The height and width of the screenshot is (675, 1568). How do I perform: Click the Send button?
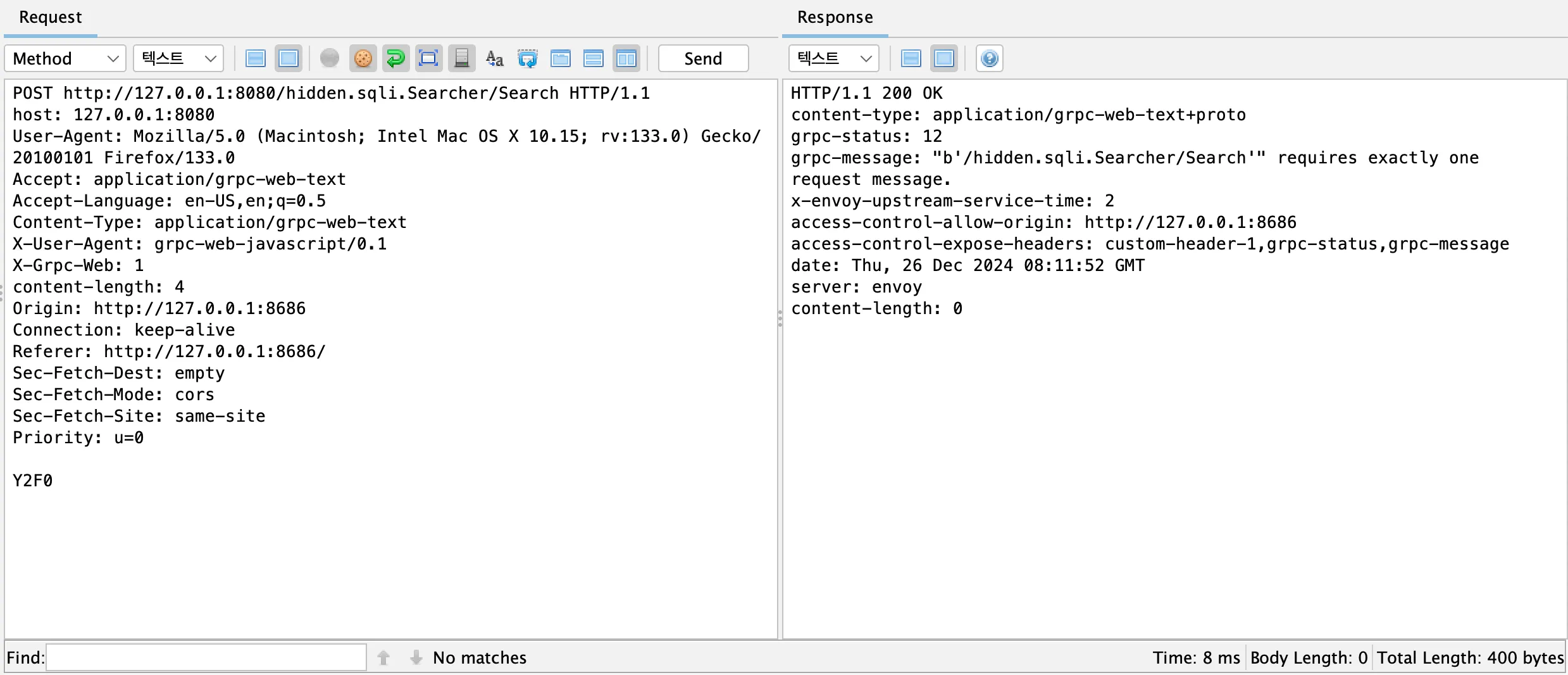702,58
